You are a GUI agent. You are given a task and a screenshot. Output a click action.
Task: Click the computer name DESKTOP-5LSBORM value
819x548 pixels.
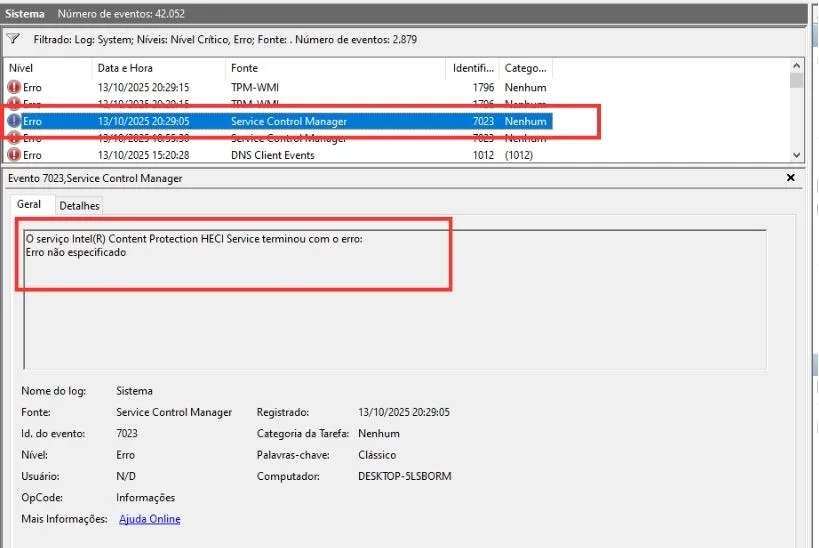tap(404, 476)
